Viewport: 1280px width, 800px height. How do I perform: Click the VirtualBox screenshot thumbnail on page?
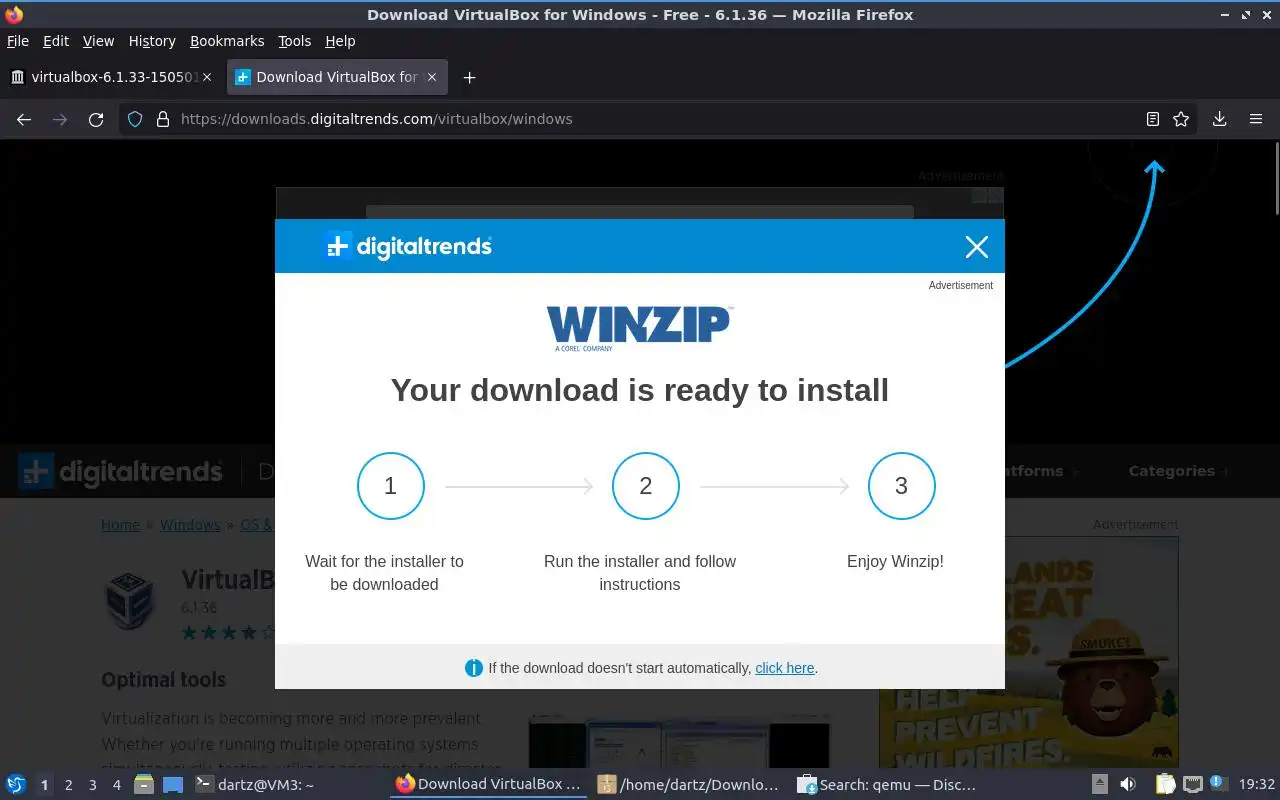tap(679, 742)
